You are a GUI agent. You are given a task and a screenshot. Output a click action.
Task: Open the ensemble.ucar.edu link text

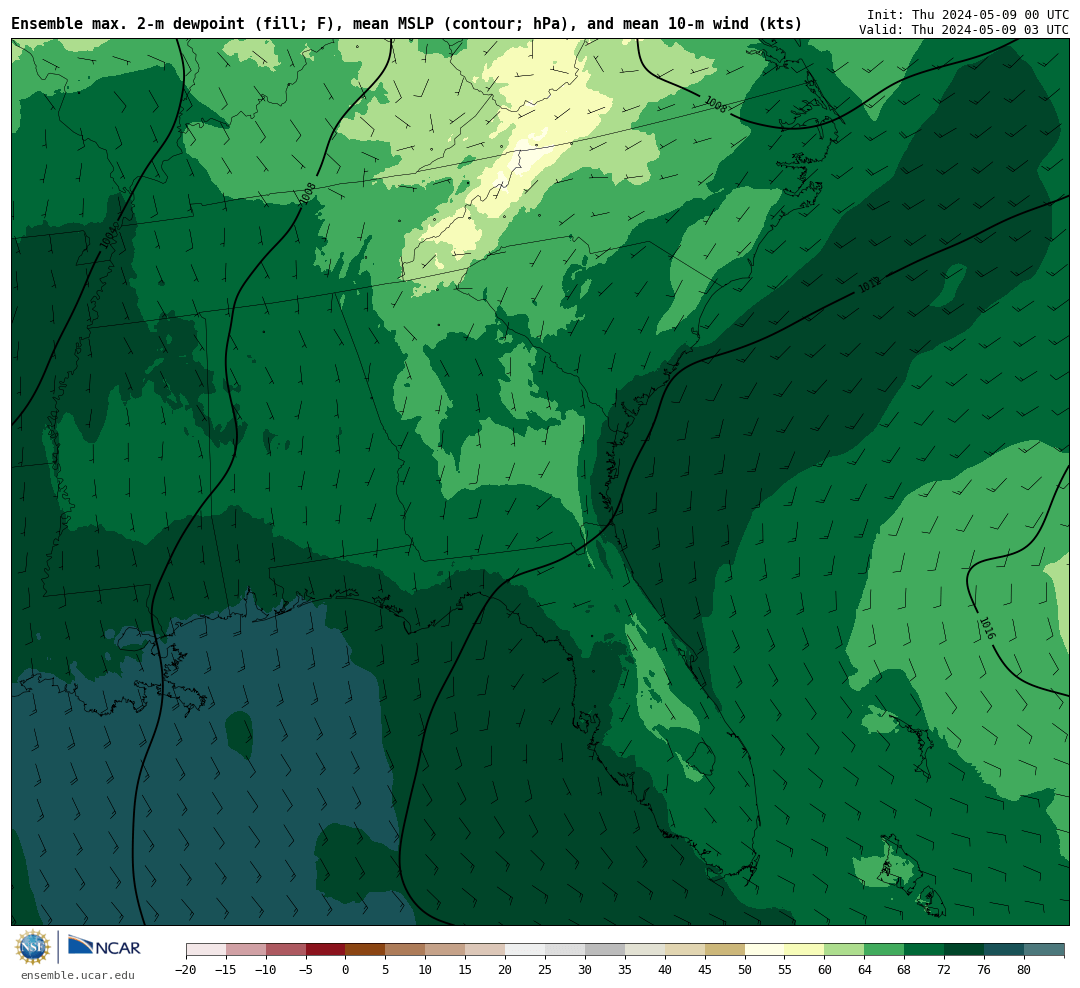click(x=78, y=975)
